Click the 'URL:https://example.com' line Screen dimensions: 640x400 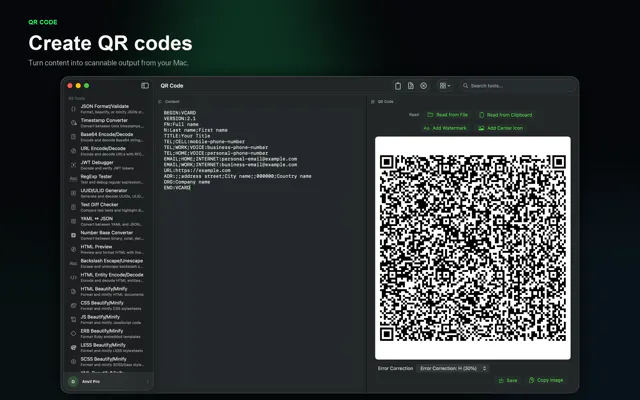[x=197, y=171]
